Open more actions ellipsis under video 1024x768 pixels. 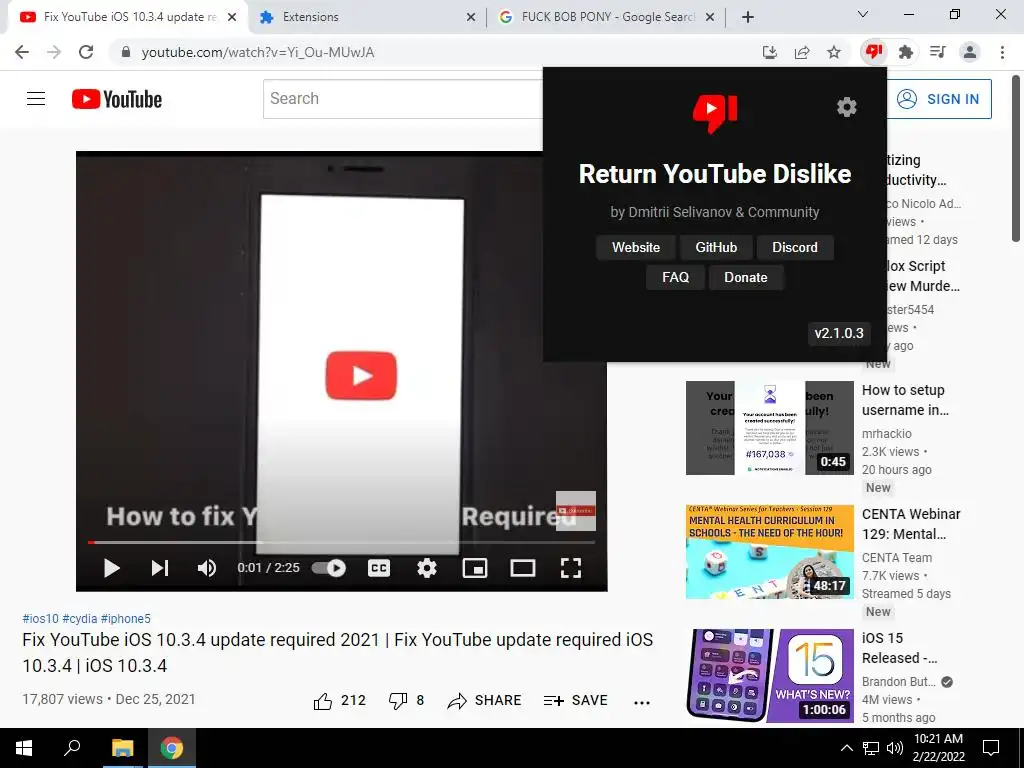pyautogui.click(x=642, y=702)
